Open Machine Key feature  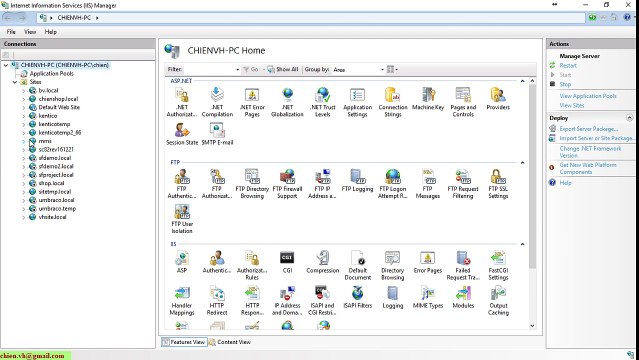coord(428,99)
